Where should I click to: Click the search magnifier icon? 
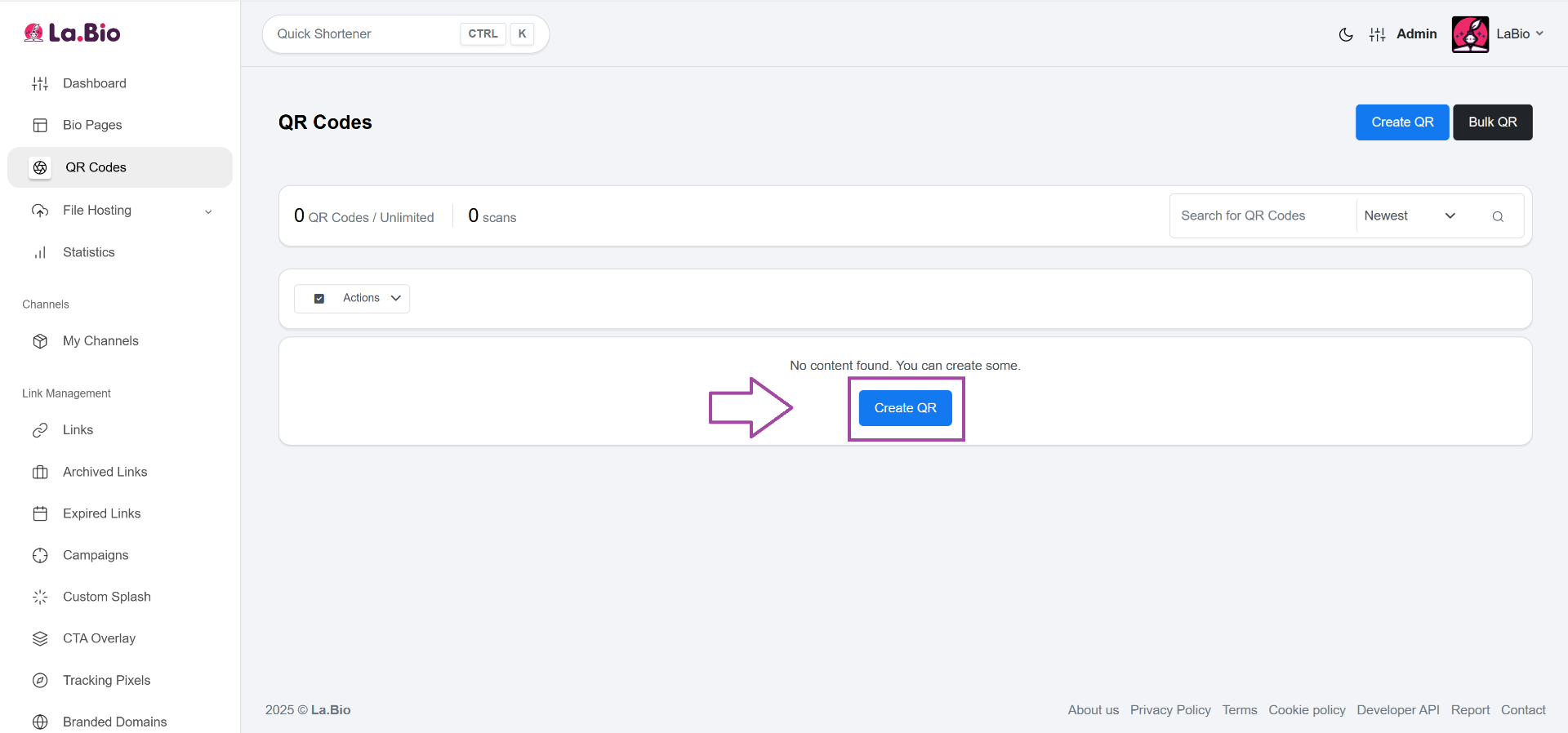[x=1498, y=216]
